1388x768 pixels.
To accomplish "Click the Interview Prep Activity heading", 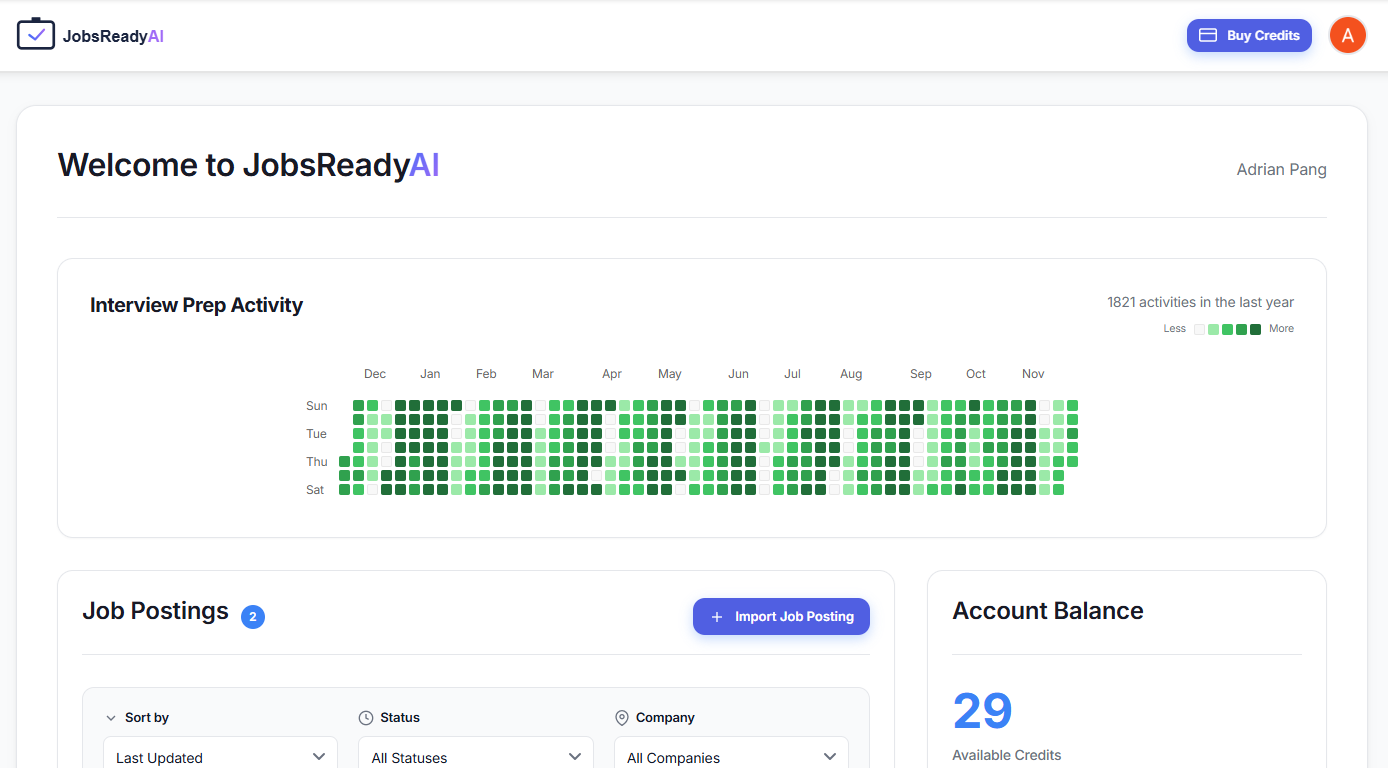I will click(x=196, y=305).
